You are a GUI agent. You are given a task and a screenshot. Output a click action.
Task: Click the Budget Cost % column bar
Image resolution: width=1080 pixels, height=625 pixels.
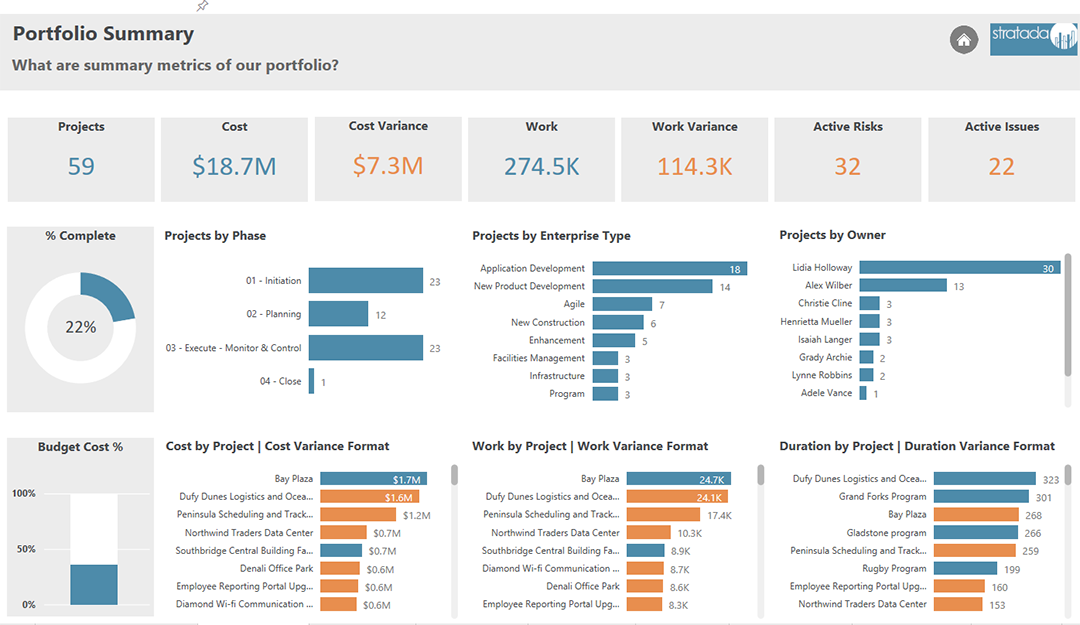(94, 584)
